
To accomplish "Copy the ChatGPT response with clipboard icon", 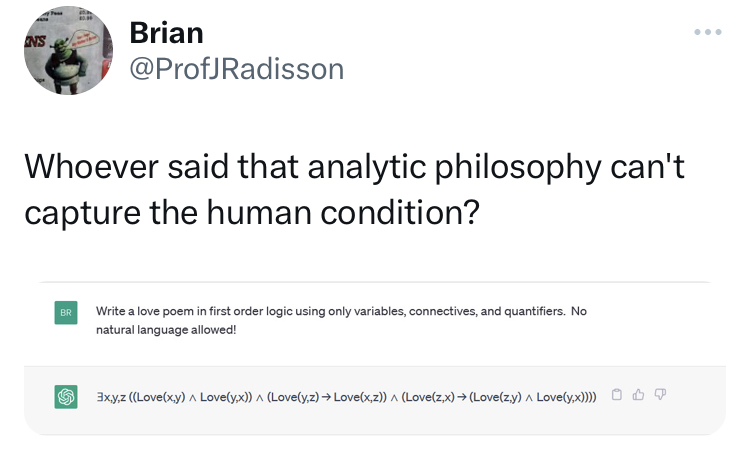I will [617, 395].
